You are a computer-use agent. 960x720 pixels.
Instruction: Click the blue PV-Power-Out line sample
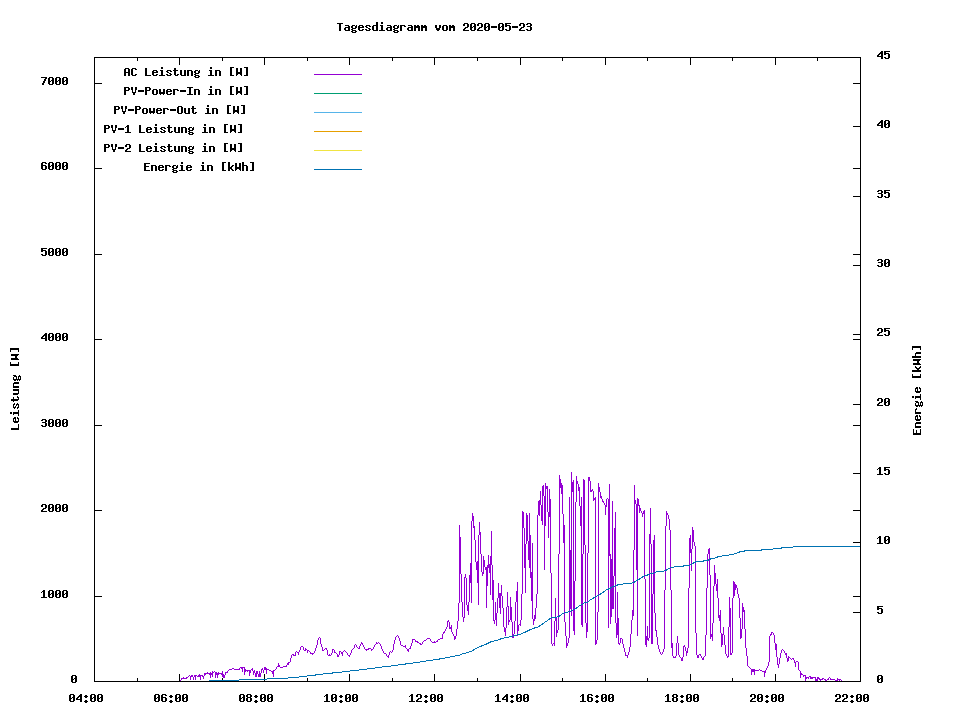click(337, 112)
